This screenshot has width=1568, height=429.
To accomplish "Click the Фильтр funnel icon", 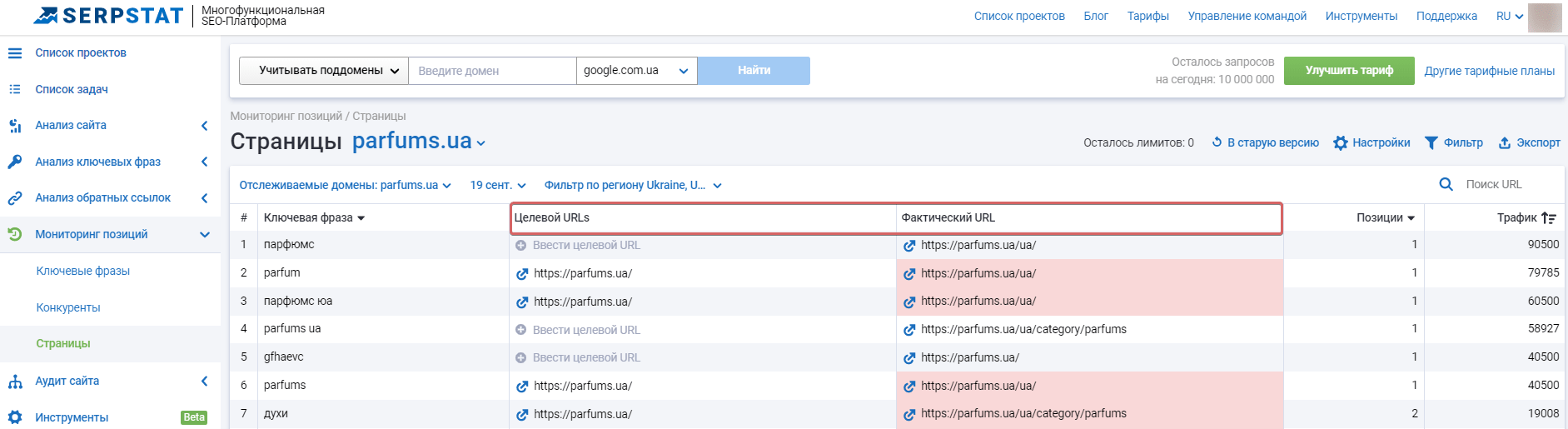I will pos(1431,143).
